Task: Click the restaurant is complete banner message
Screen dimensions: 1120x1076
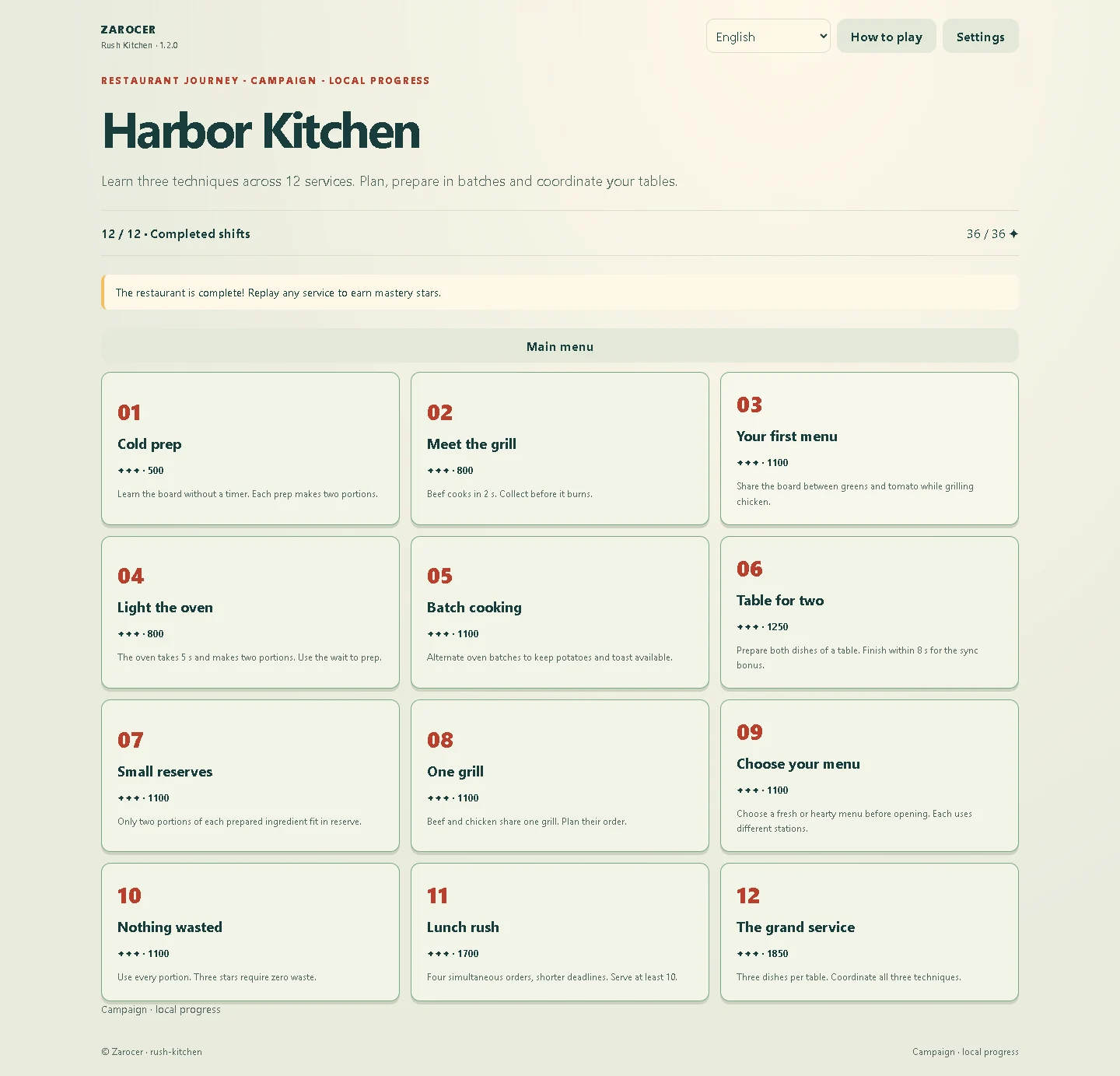Action: coord(278,293)
